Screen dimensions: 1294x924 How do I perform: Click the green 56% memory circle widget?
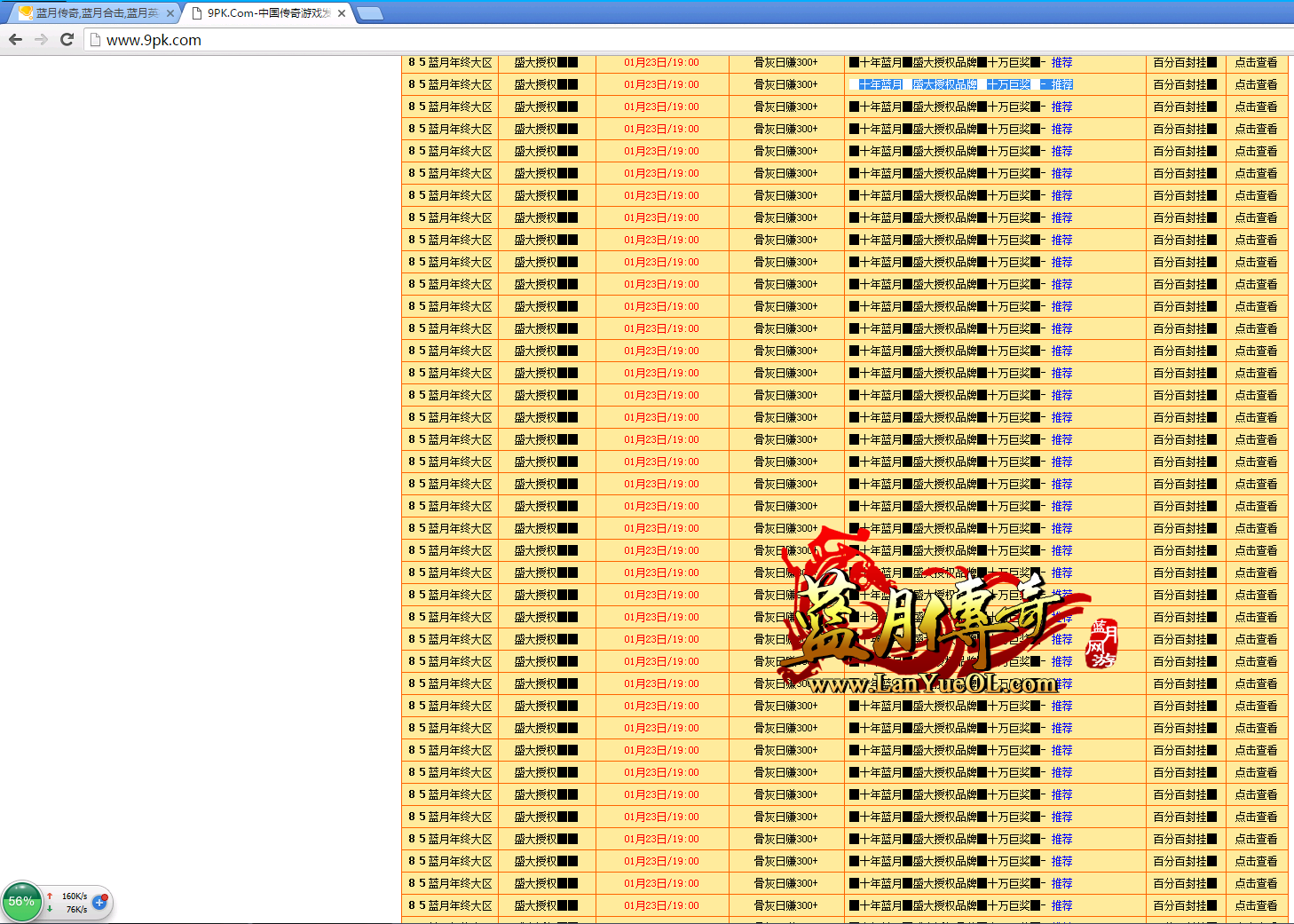coord(21,901)
